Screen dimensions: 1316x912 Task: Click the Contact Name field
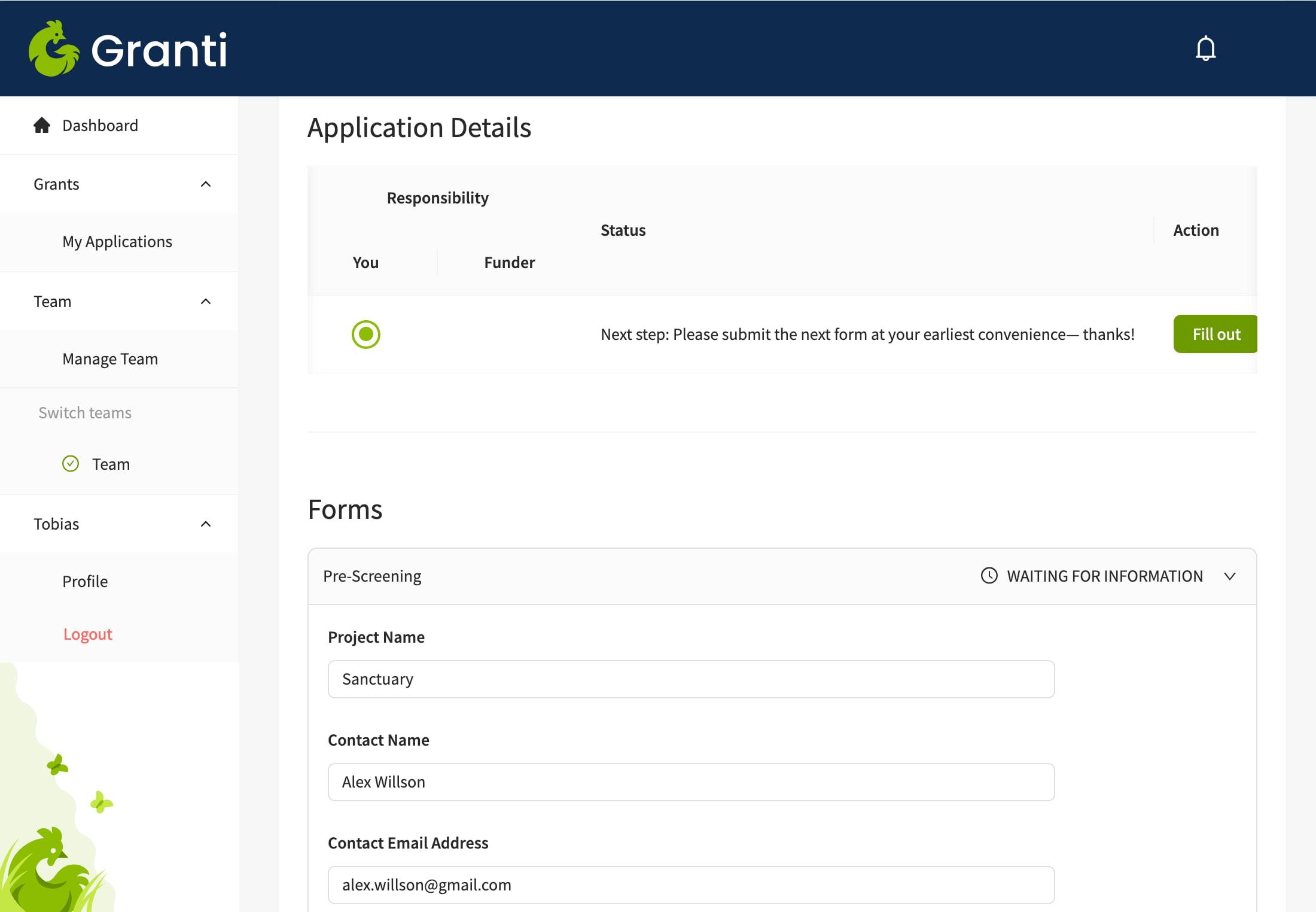(691, 782)
